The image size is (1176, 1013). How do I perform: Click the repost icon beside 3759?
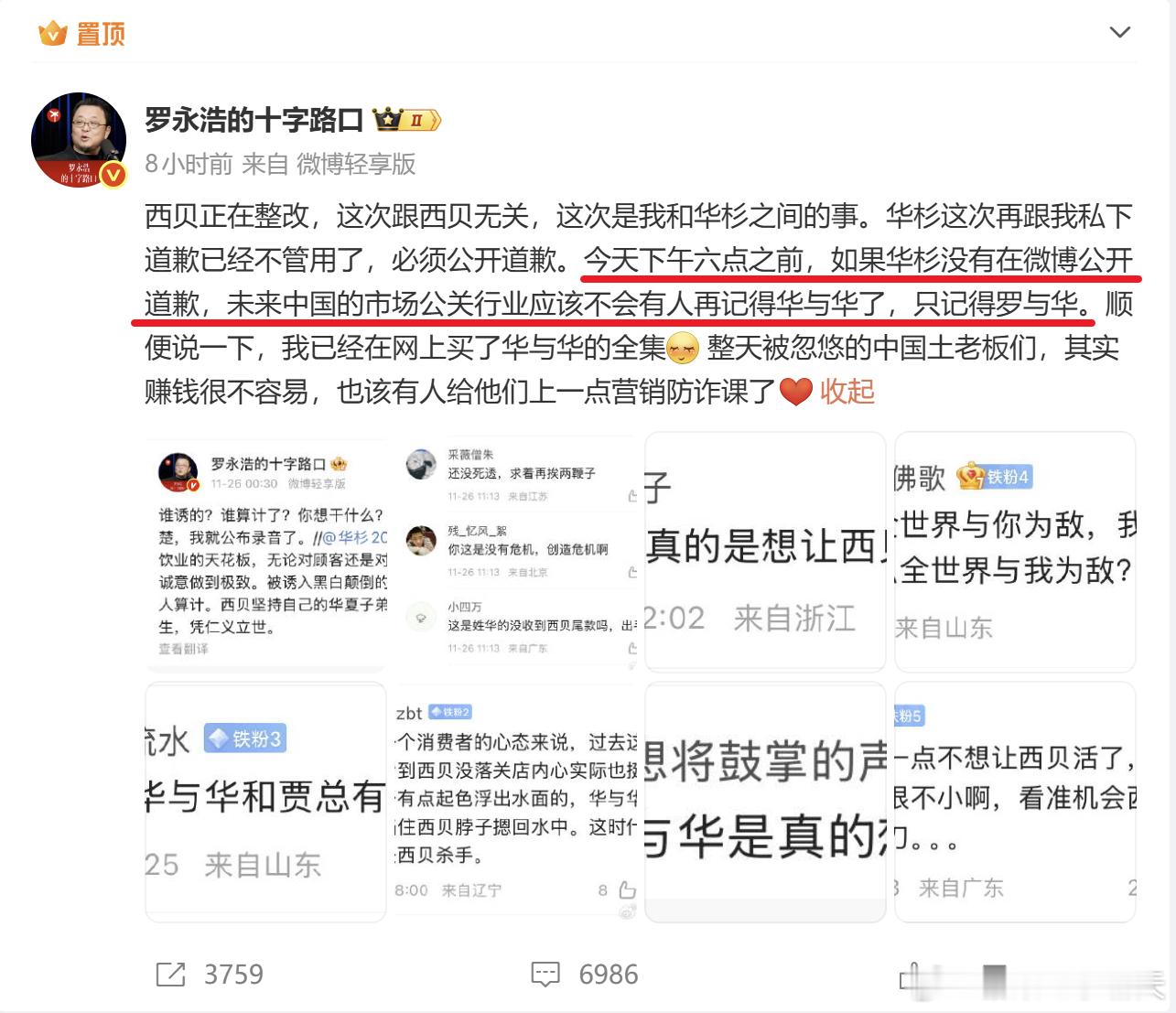170,975
